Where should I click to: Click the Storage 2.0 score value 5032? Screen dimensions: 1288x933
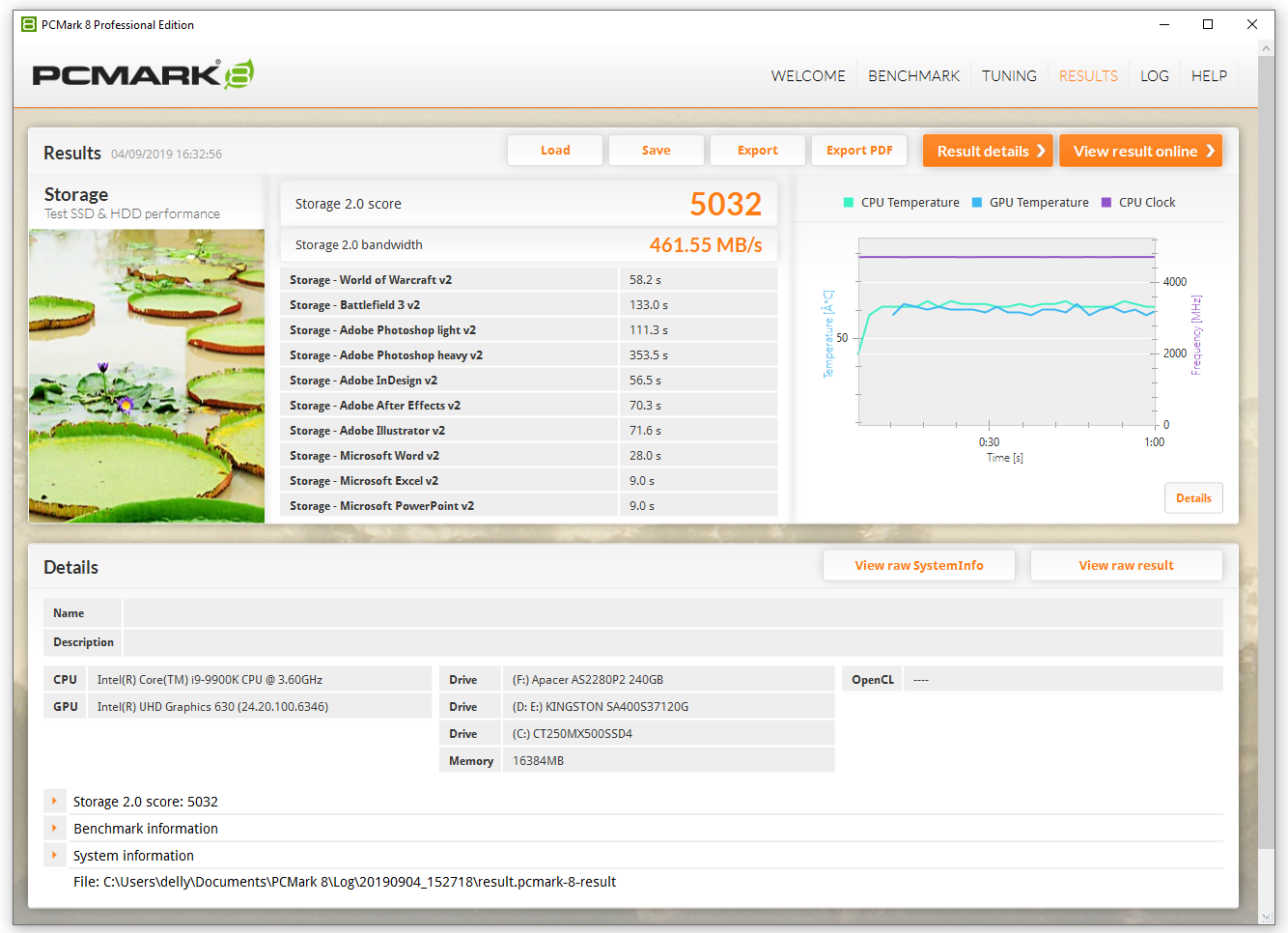(725, 204)
